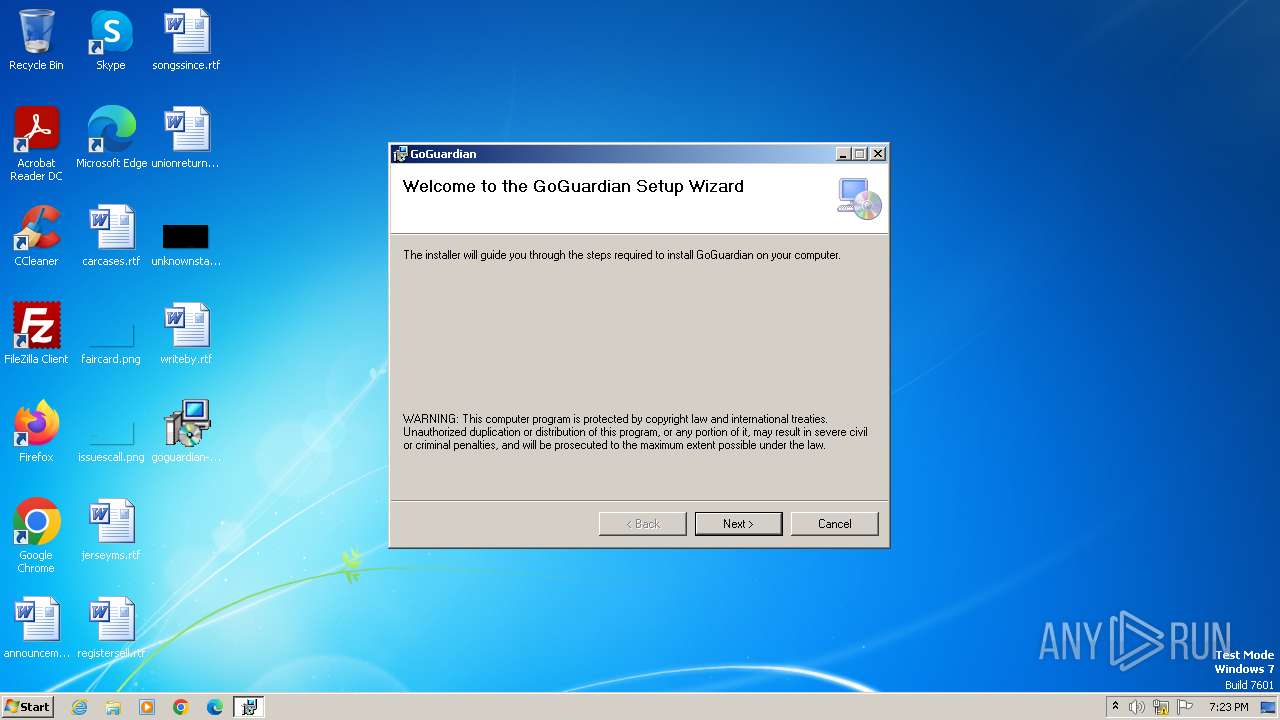
Task: Open the Action Center flag icon
Action: pyautogui.click(x=1185, y=707)
